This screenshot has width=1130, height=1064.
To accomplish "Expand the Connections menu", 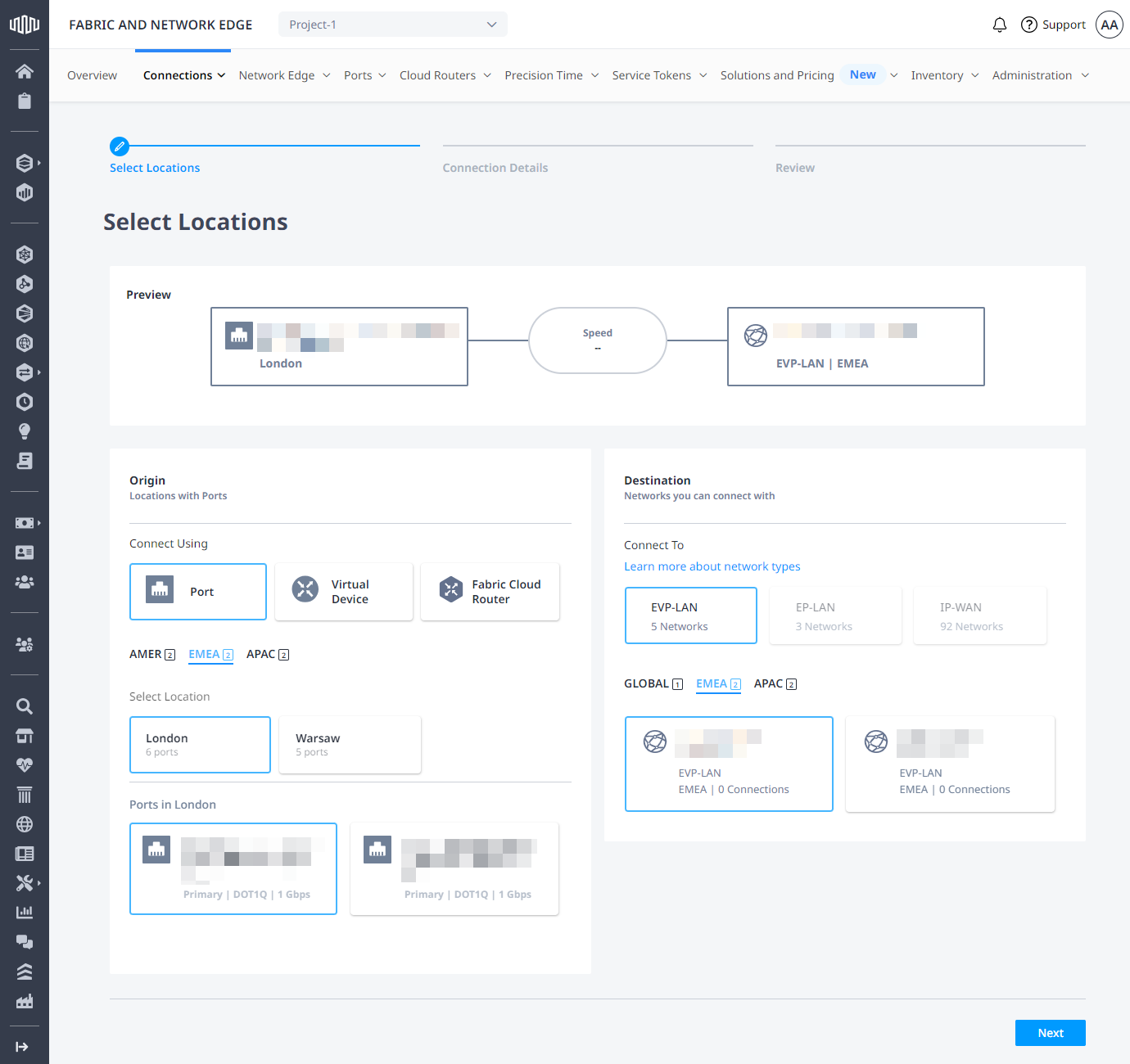I will (184, 75).
